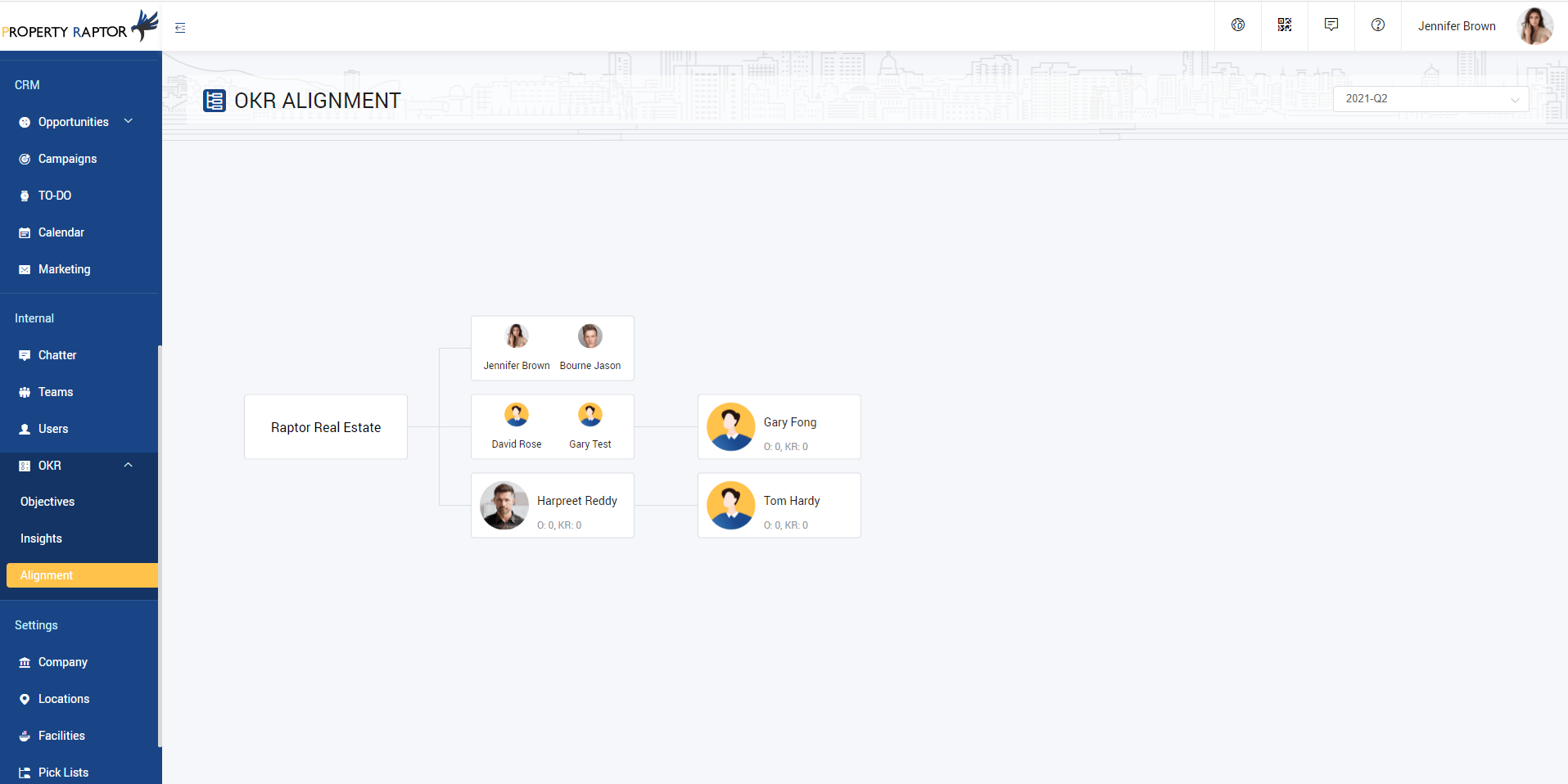Click the Gary Test name label
This screenshot has height=784, width=1568.
pyautogui.click(x=590, y=444)
